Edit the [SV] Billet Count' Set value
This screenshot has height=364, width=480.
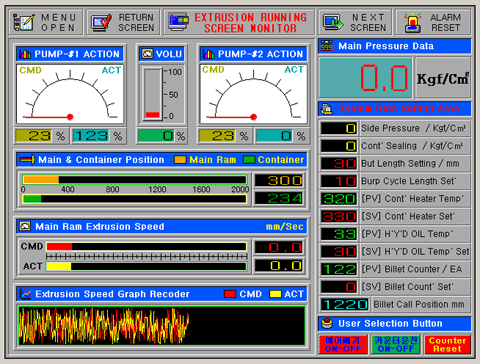pos(339,287)
